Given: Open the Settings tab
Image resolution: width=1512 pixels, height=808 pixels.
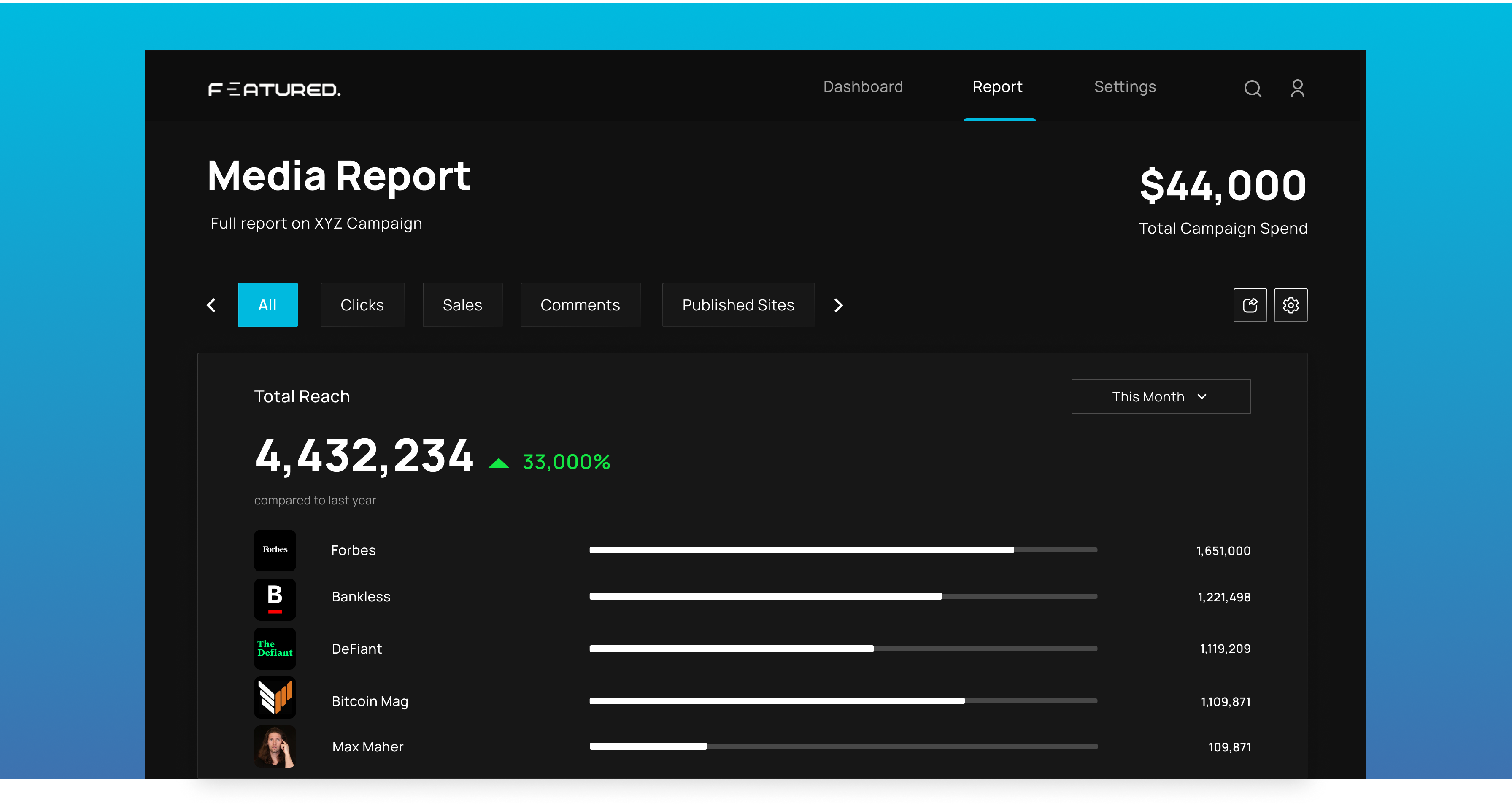Looking at the screenshot, I should [1125, 87].
